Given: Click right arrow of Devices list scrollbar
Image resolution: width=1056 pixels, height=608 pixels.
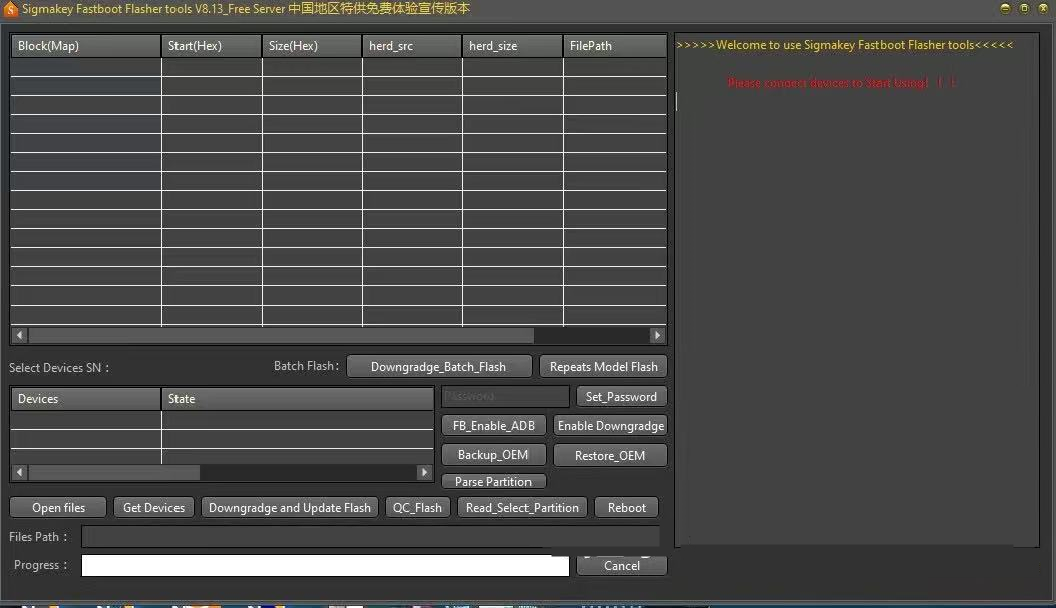Looking at the screenshot, I should [x=424, y=472].
